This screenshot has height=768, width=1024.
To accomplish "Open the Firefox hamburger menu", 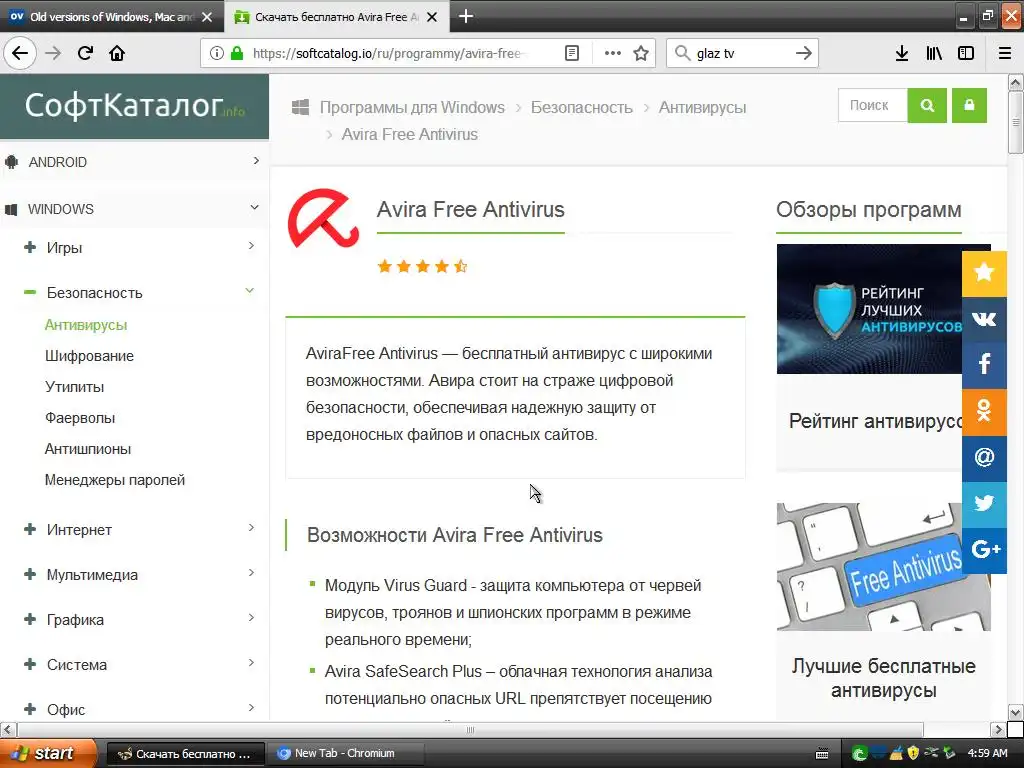I will point(1005,53).
